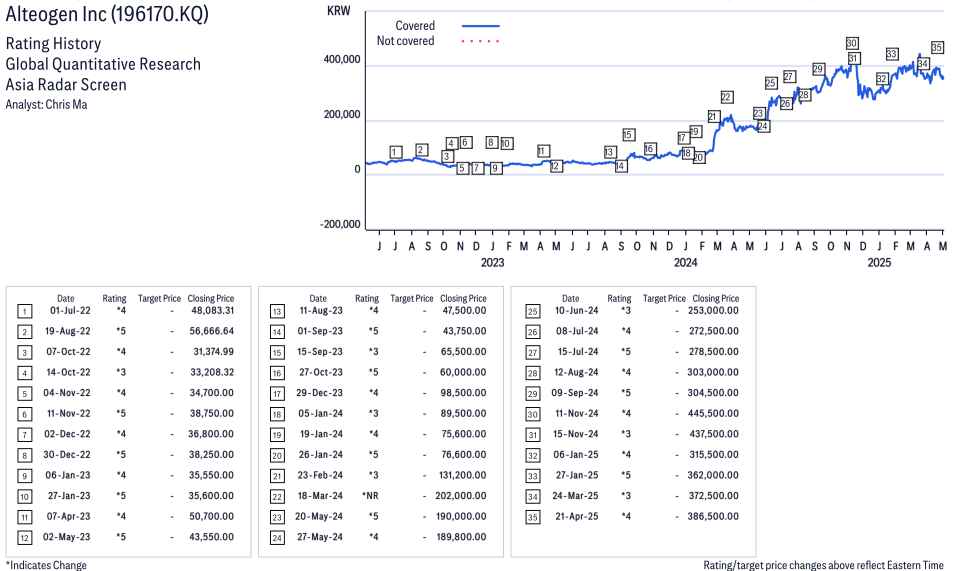Click the 'Global Quantitative Research' heading
955x571 pixels.
tap(103, 64)
